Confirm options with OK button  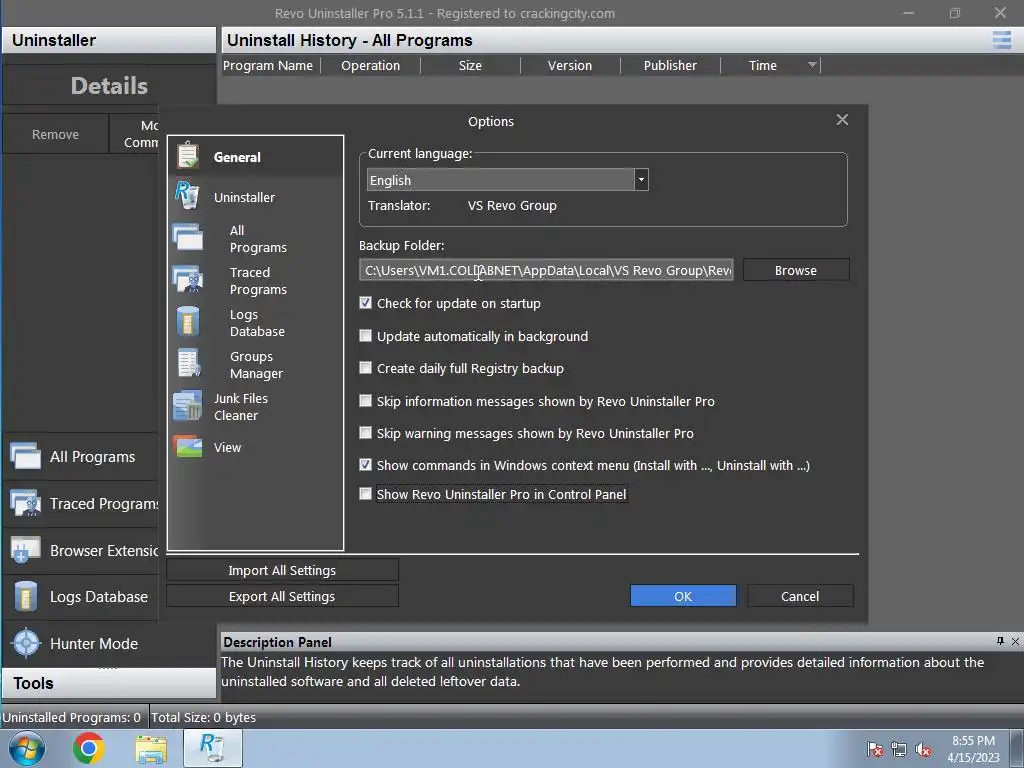coord(683,596)
